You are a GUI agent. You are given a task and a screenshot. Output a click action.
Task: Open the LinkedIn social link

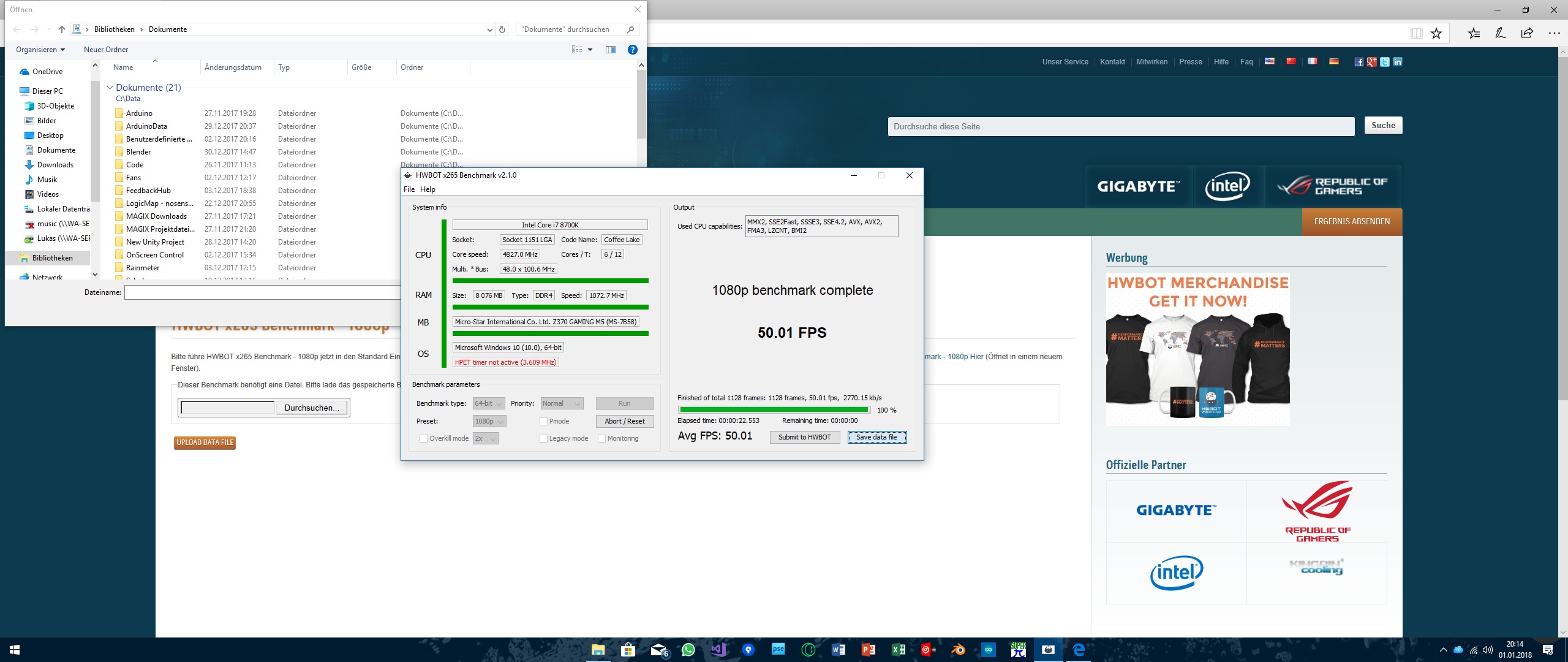click(x=1398, y=62)
